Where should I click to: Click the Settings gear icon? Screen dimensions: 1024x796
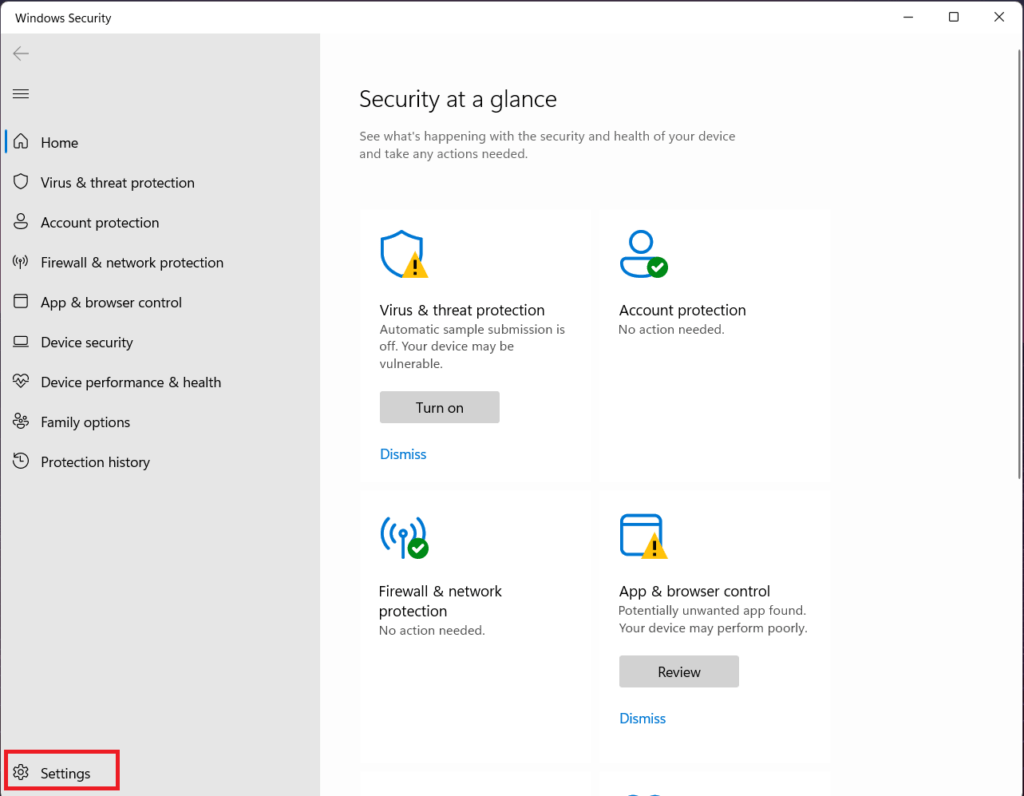pos(21,772)
